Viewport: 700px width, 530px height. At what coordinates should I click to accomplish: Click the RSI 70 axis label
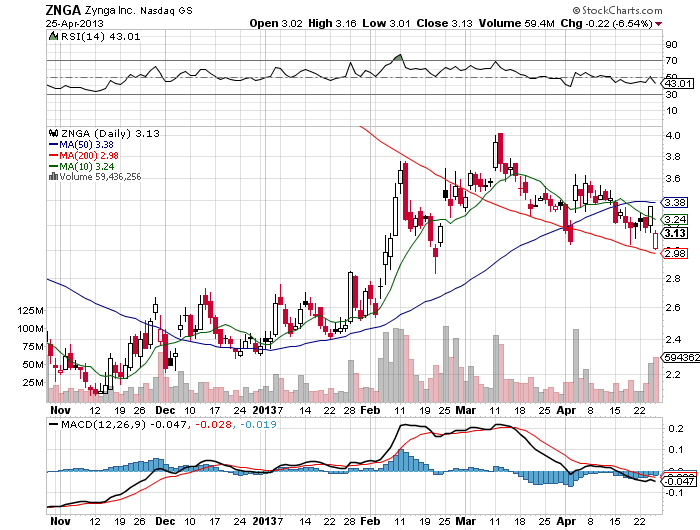(x=671, y=61)
